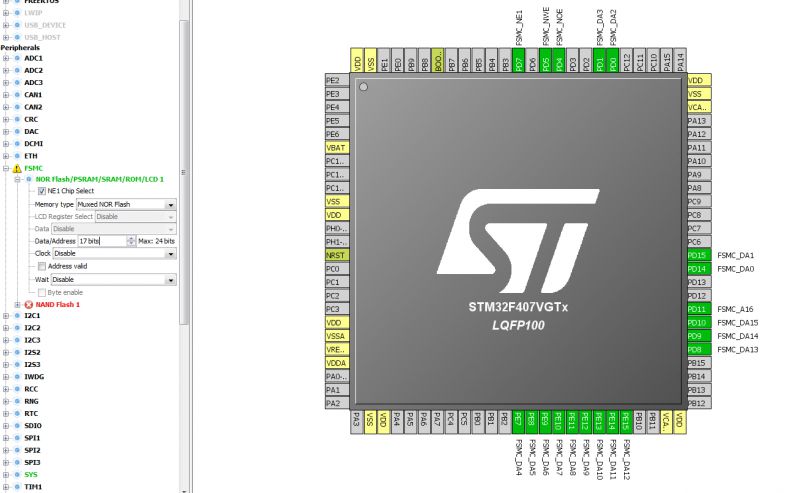Expand the RCC peripheral node

[x=6, y=389]
